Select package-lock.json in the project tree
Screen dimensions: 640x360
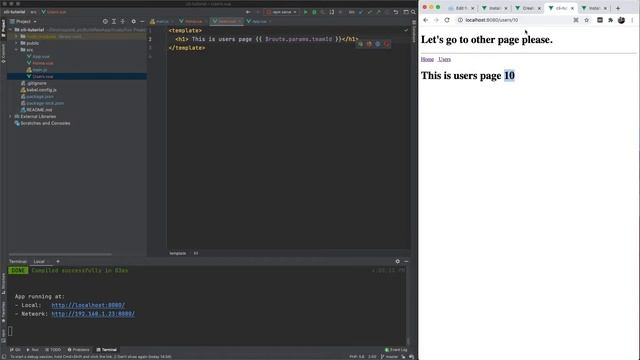click(42, 103)
